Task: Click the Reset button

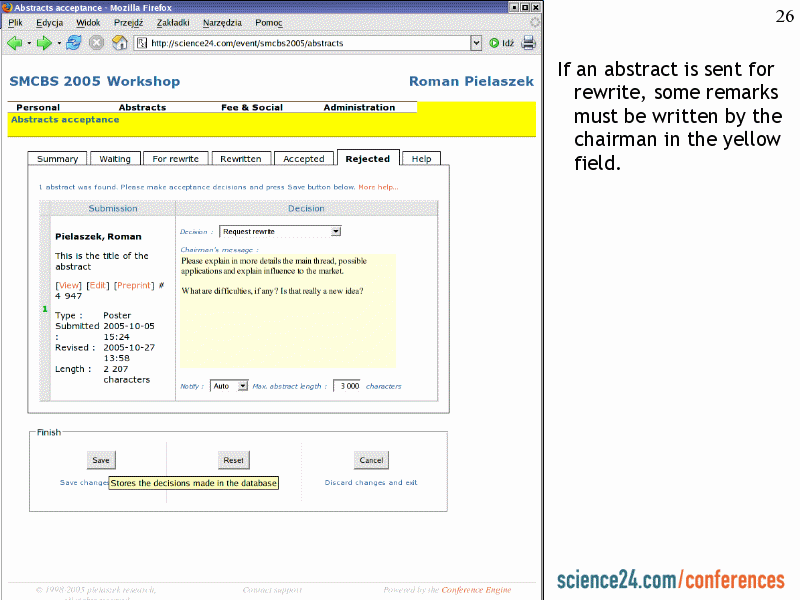Action: click(x=233, y=460)
